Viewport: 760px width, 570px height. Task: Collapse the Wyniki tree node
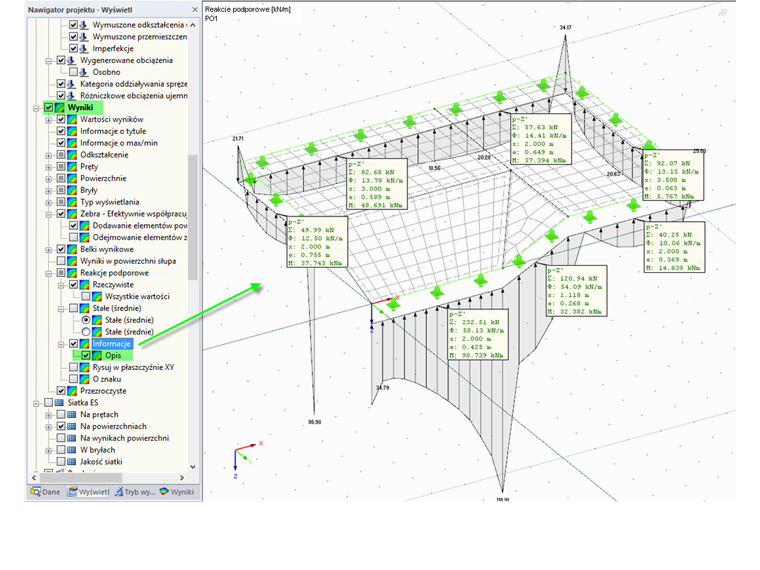click(36, 108)
